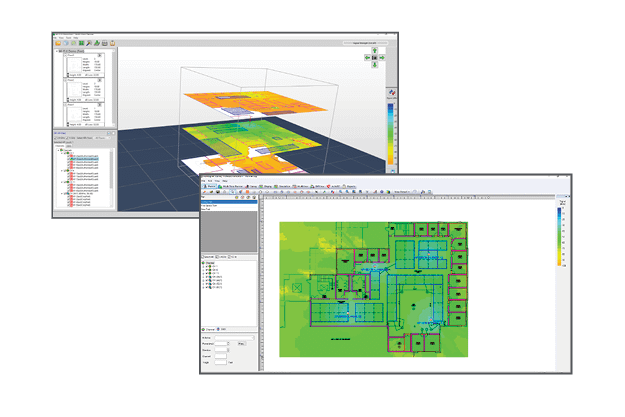The image size is (625, 417).
Task: Click the first toolbar icon in 3D viewer
Action: [58, 45]
